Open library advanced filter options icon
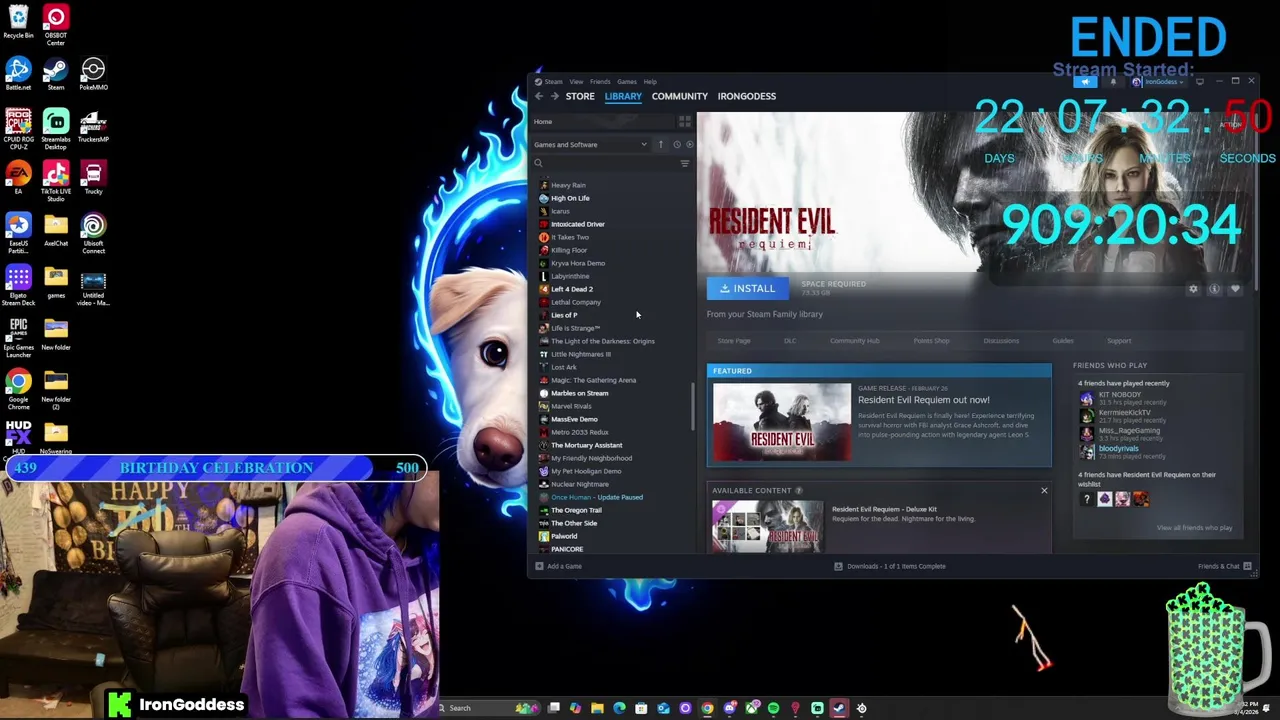The width and height of the screenshot is (1280, 720). (x=685, y=163)
